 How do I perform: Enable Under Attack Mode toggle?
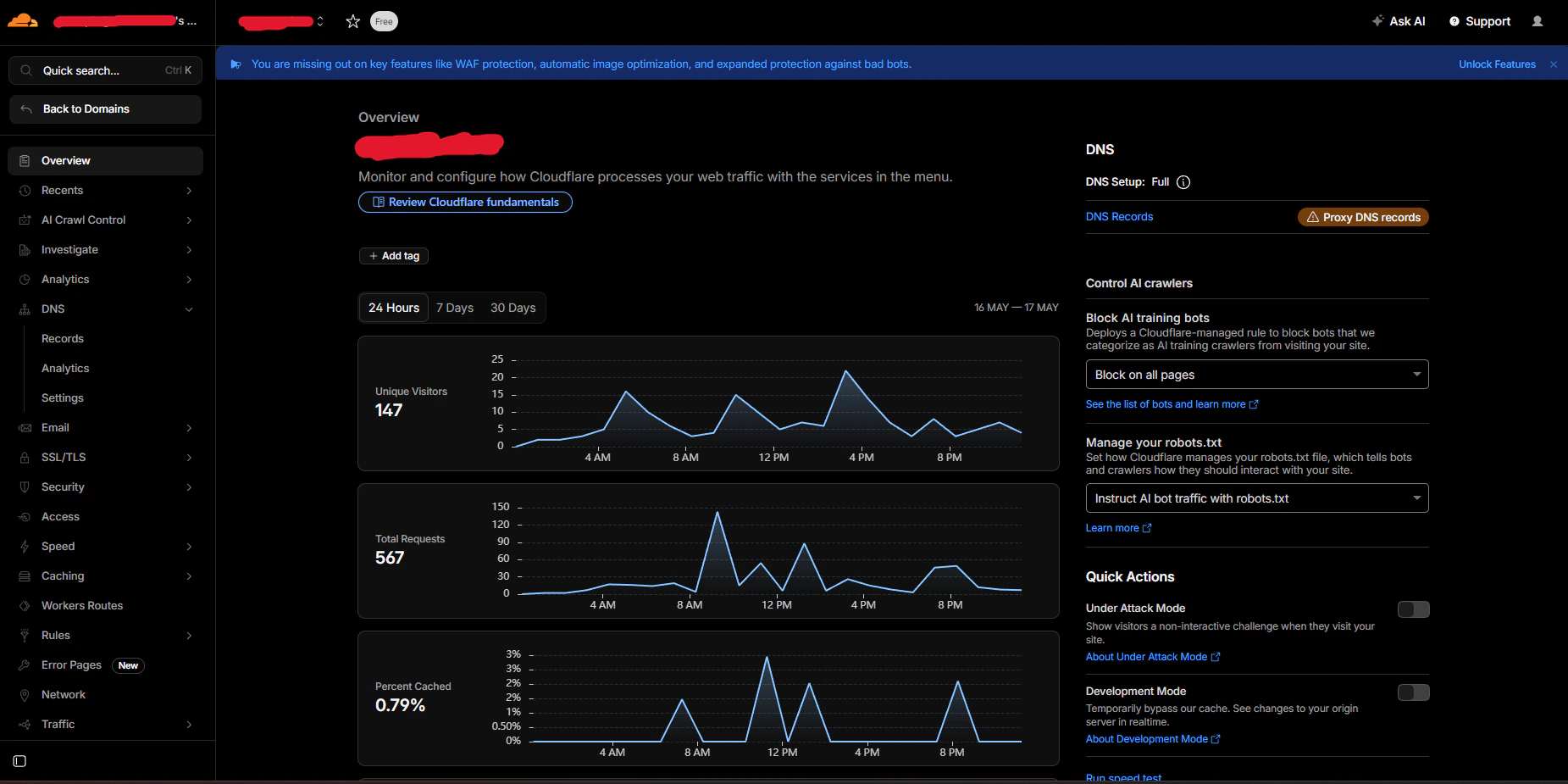[x=1413, y=609]
